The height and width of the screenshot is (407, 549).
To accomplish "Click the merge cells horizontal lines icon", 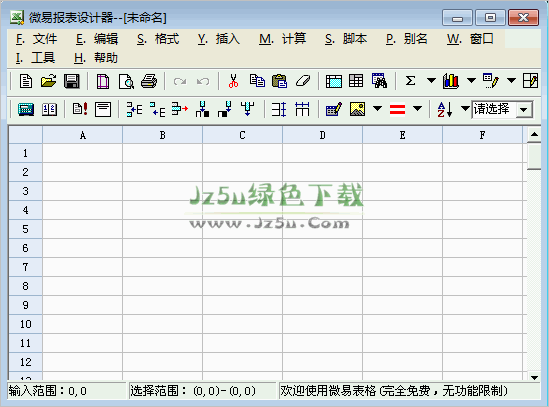I will coord(279,109).
